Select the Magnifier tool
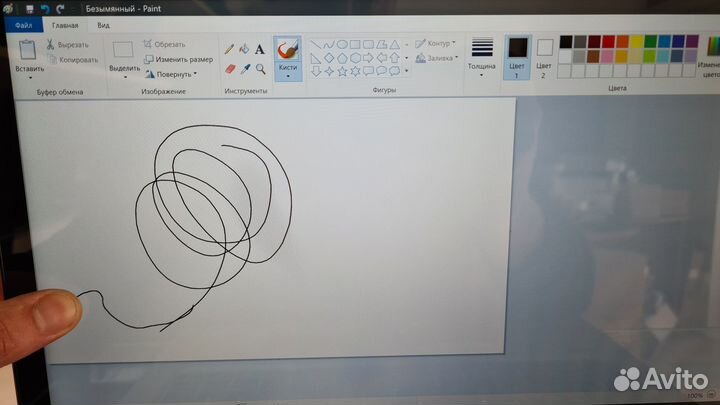Viewport: 720px width, 405px height. (260, 69)
